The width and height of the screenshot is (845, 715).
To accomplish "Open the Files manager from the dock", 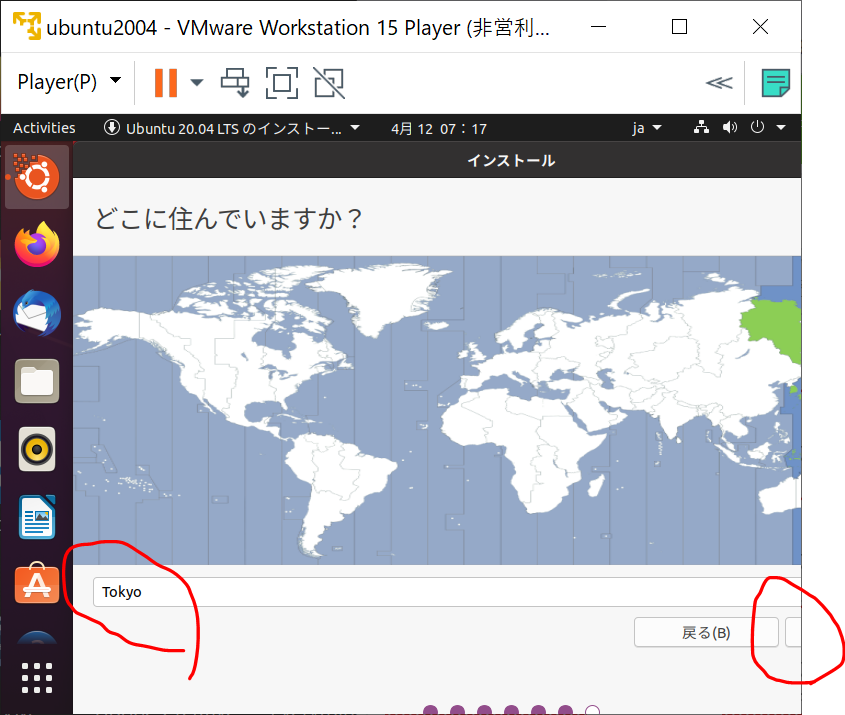I will pos(37,381).
